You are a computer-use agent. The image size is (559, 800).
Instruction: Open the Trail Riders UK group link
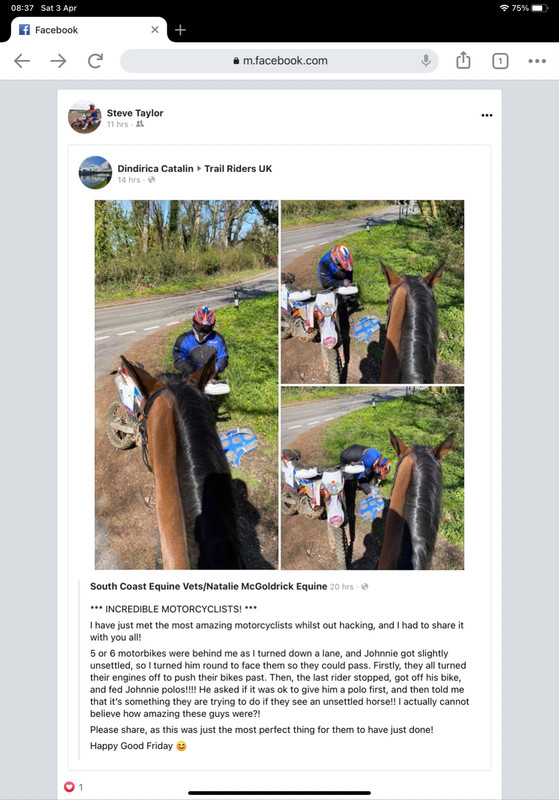tap(238, 168)
